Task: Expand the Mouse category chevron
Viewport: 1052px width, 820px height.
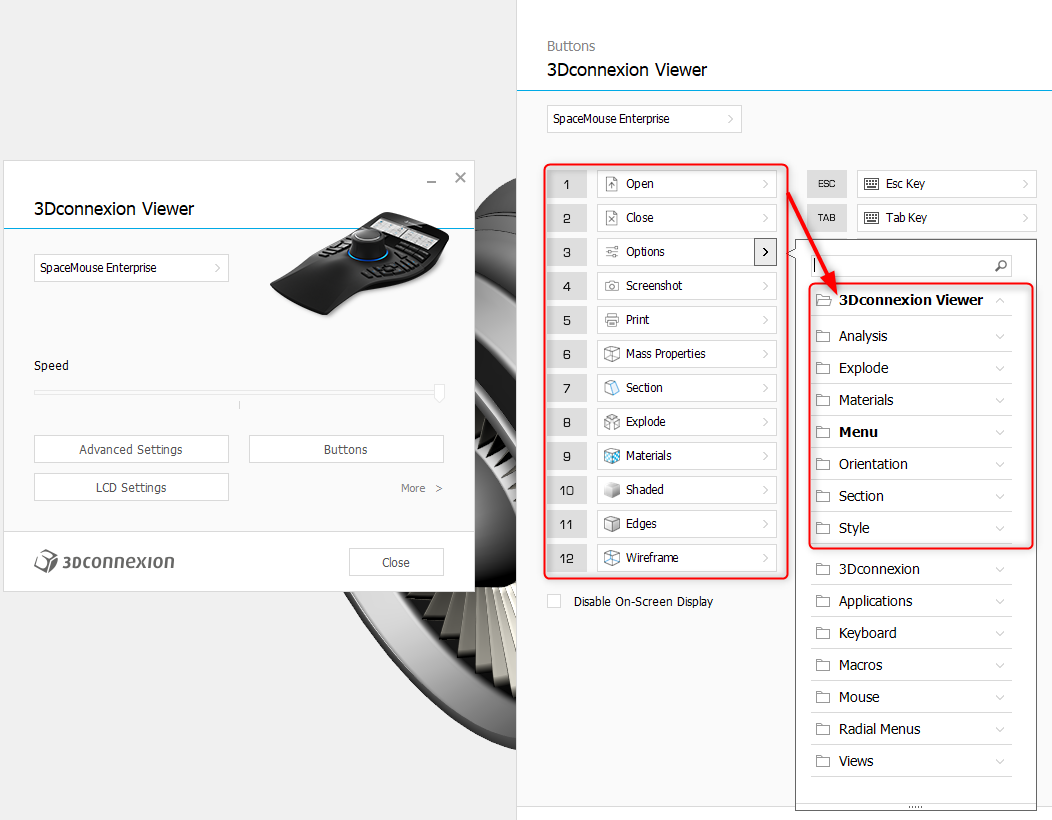Action: 1000,698
